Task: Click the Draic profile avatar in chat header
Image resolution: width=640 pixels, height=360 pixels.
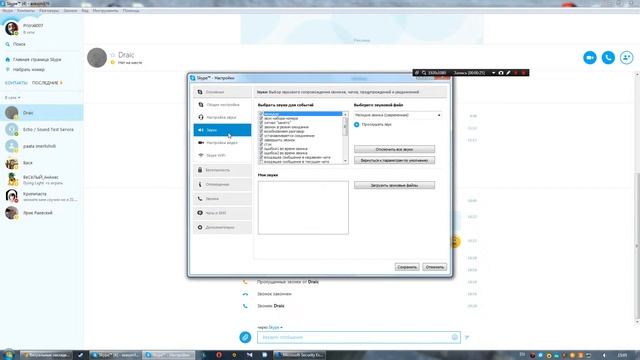Action: (97, 58)
